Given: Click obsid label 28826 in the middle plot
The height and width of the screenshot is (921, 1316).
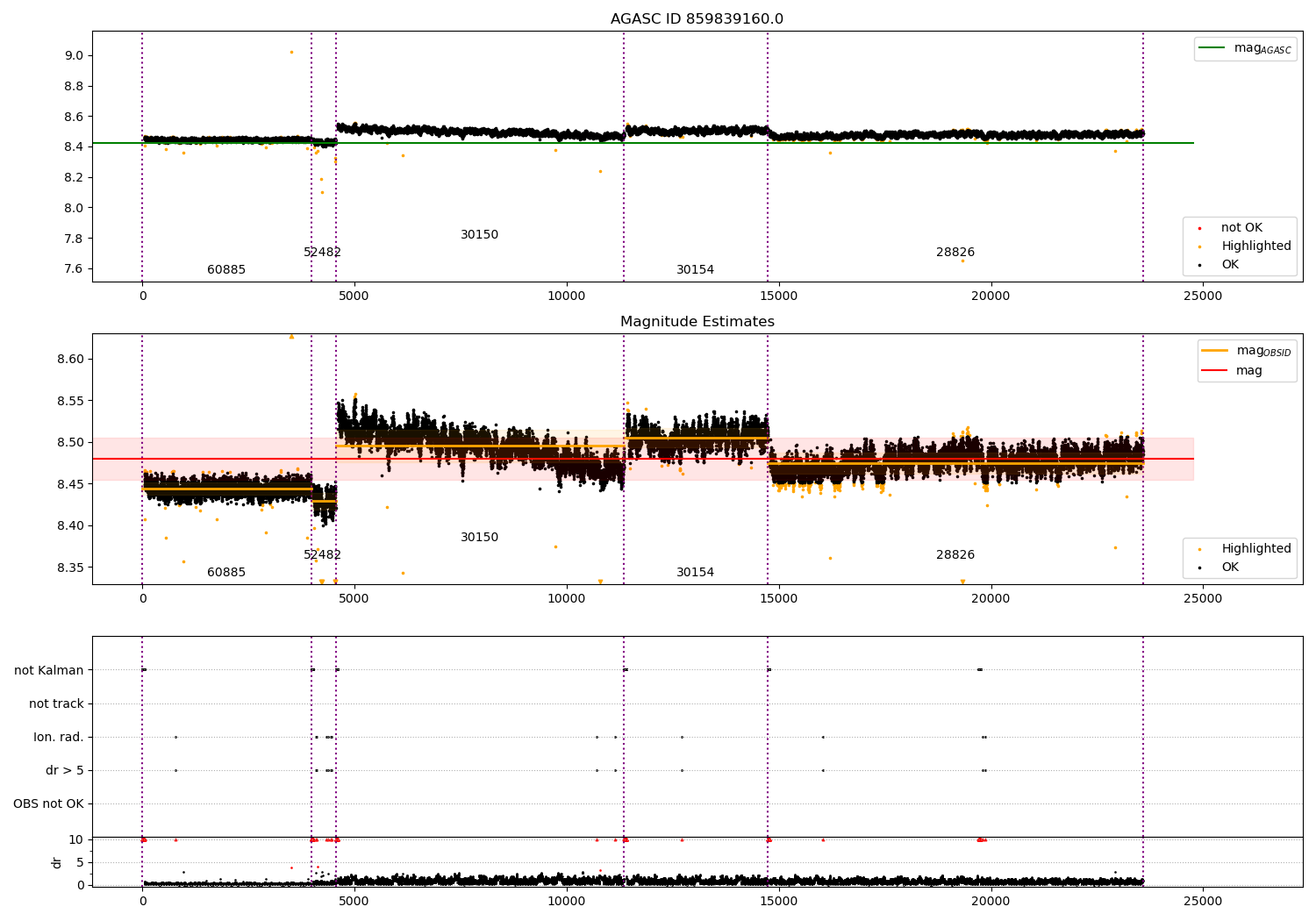Looking at the screenshot, I should [x=955, y=555].
